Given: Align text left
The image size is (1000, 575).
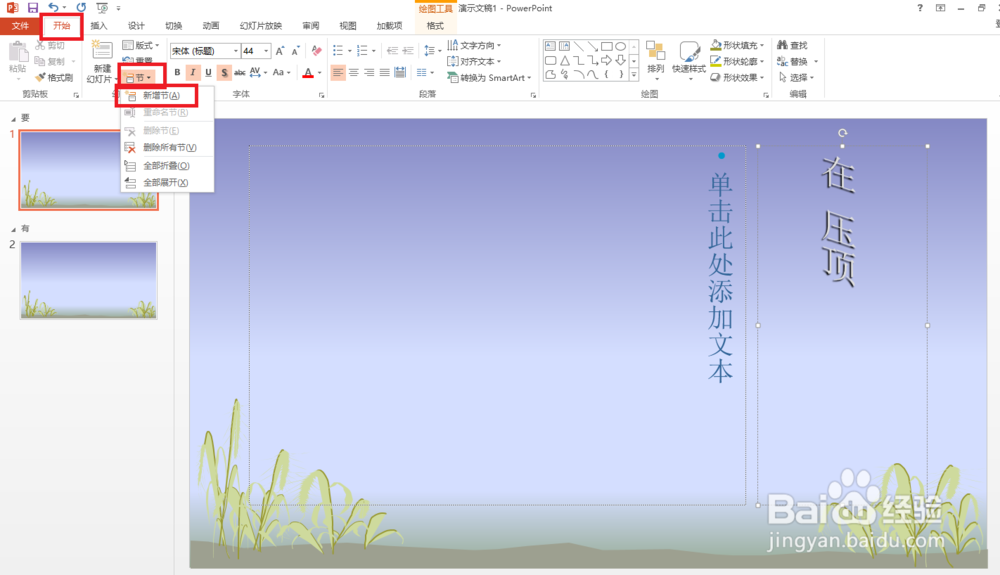Looking at the screenshot, I should pyautogui.click(x=338, y=72).
